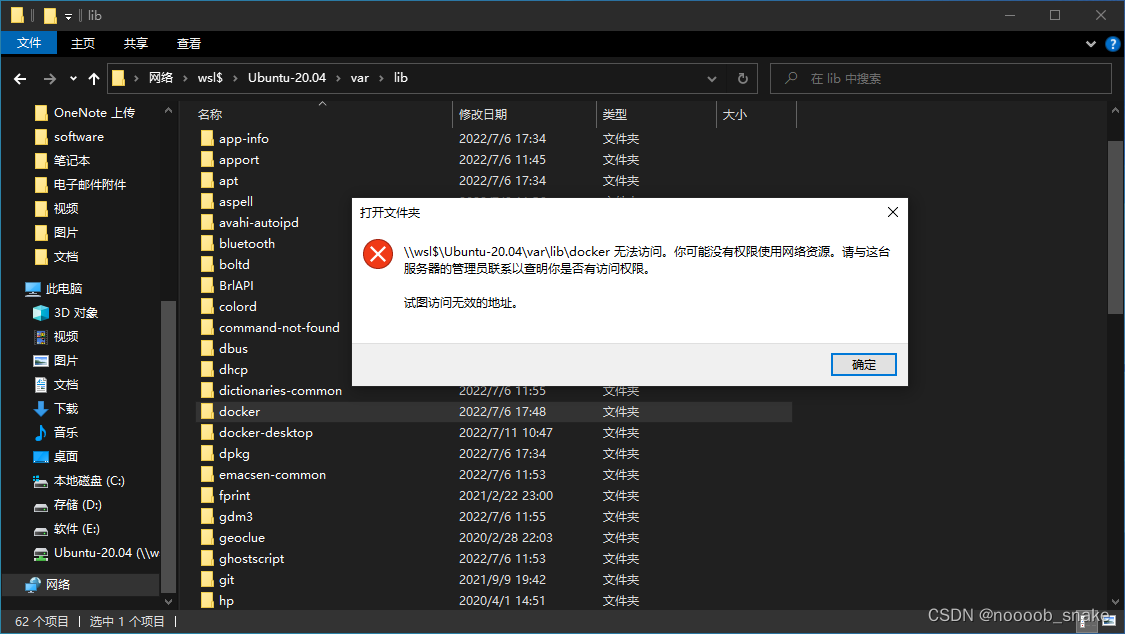Expand the ribbon with chevron arrow
The image size is (1125, 634).
point(1091,44)
